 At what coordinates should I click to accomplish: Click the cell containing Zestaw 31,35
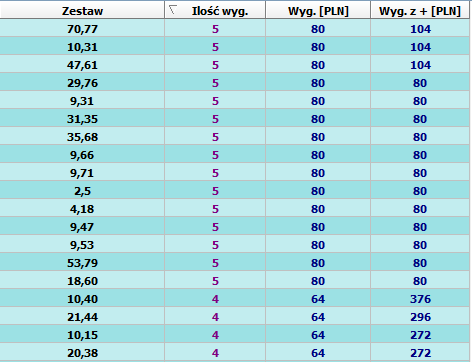coord(82,119)
